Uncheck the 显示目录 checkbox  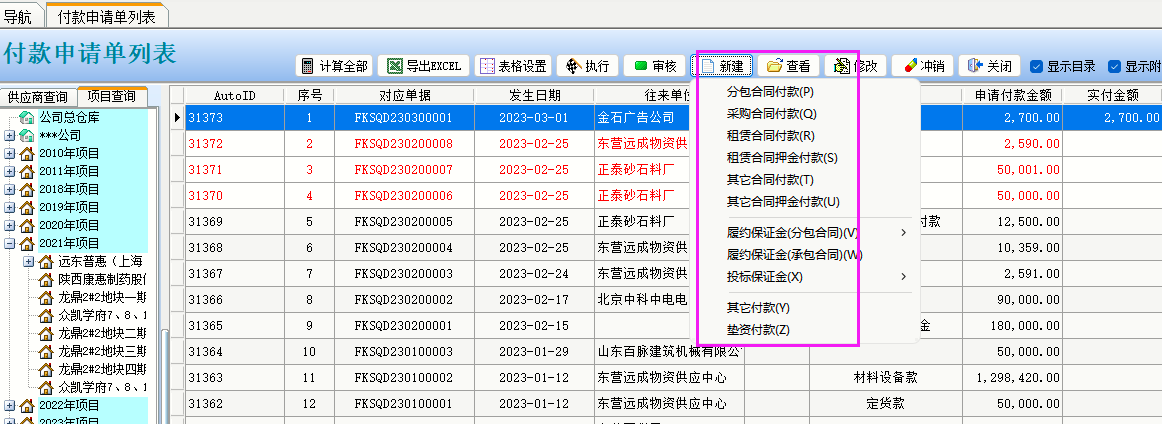tap(1037, 67)
